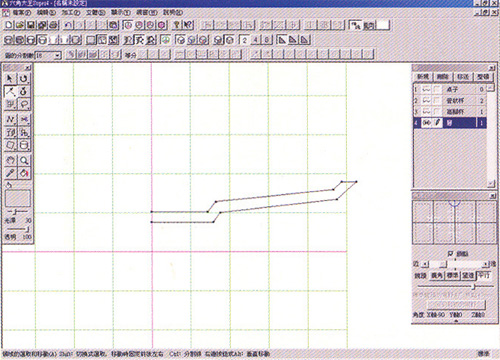The height and width of the screenshot is (360, 500).
Task: Click the second button atop layer panel
Action: 443,77
